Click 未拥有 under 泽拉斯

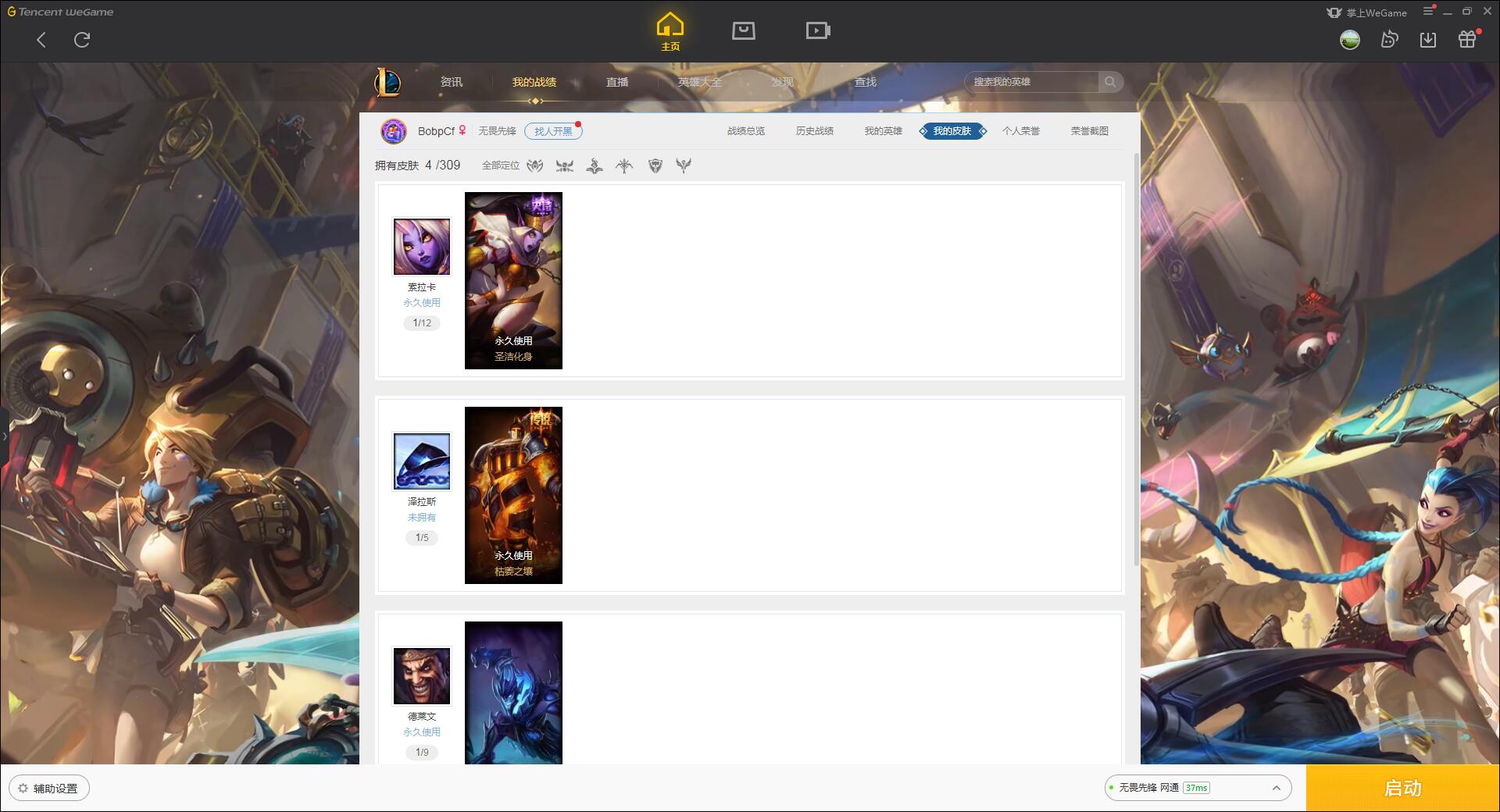tap(422, 518)
